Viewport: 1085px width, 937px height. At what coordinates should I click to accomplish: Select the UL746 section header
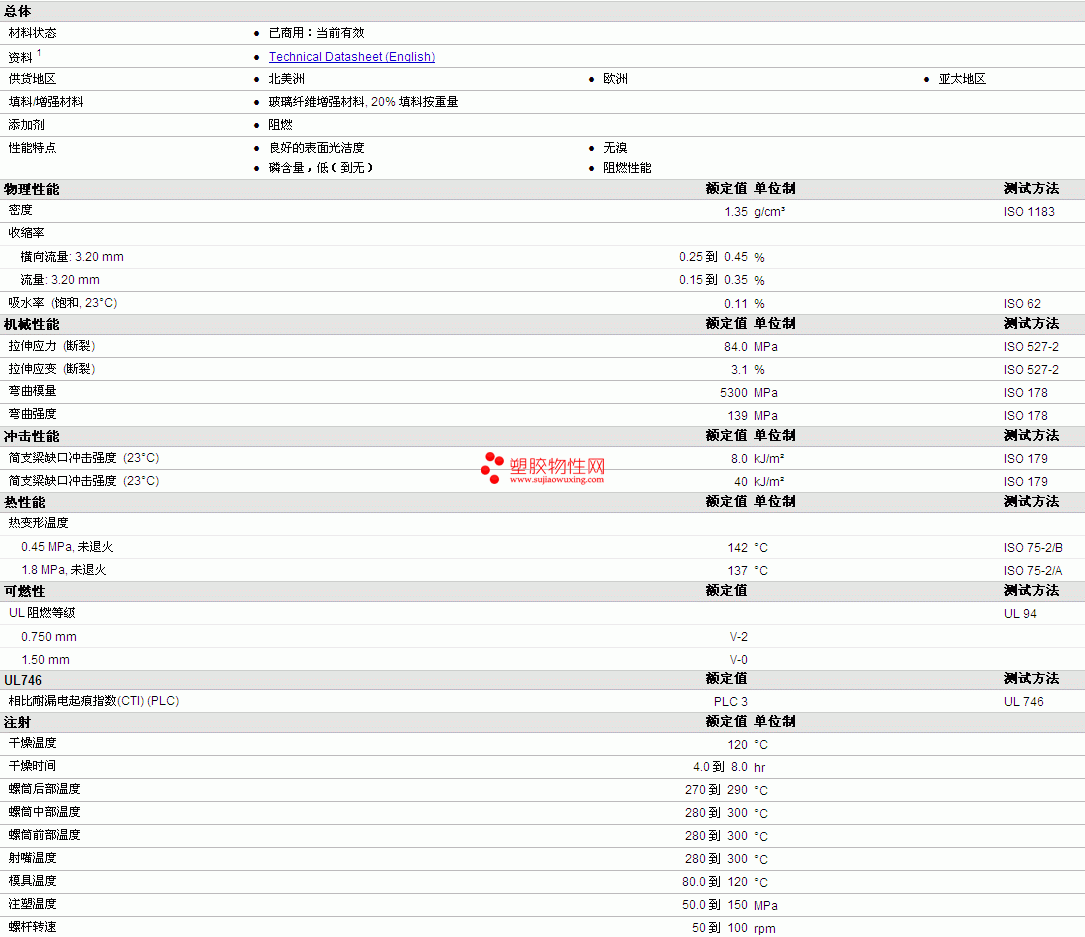23,680
